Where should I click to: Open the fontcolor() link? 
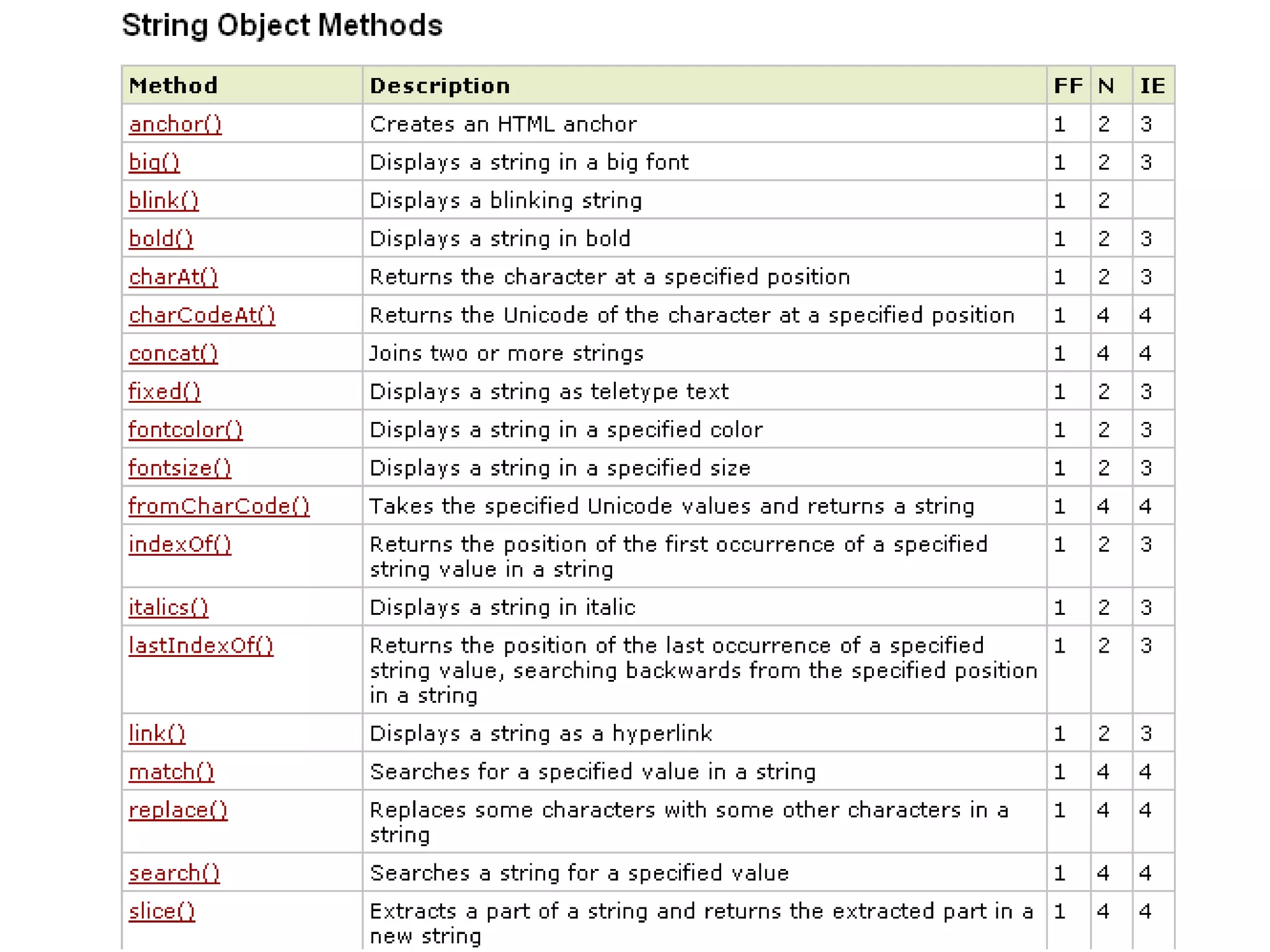(x=185, y=430)
